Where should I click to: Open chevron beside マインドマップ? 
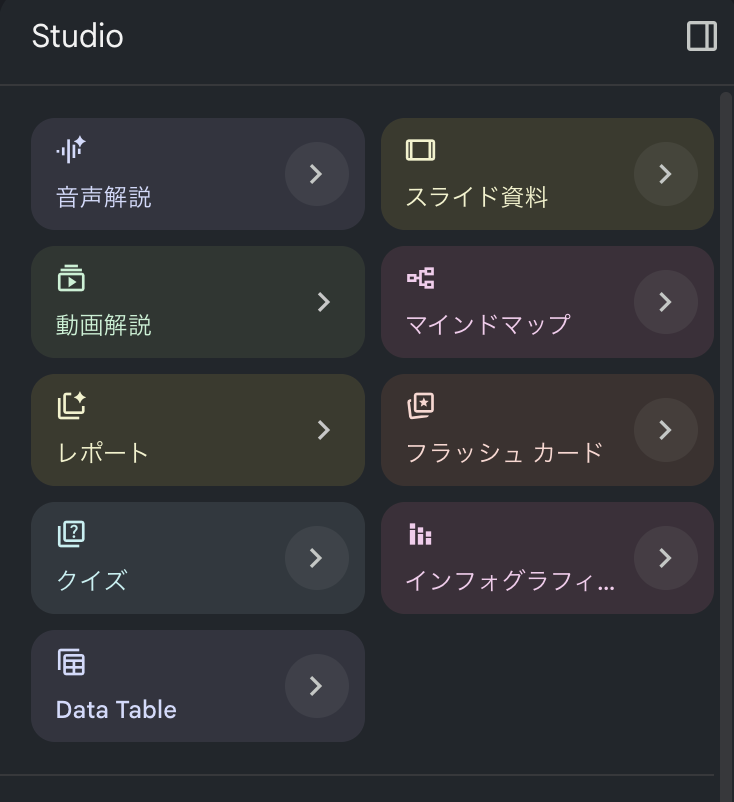(665, 302)
